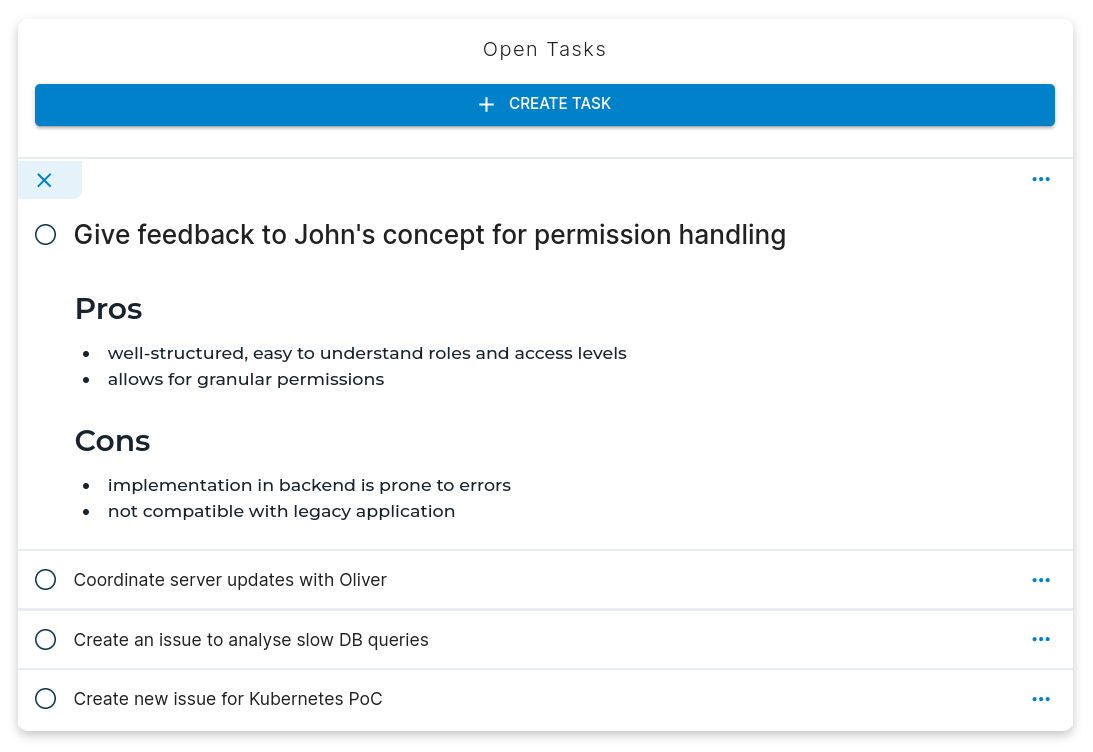The height and width of the screenshot is (752, 1093).
Task: Open three-dot menu for slow DB queries task
Action: pyautogui.click(x=1041, y=640)
